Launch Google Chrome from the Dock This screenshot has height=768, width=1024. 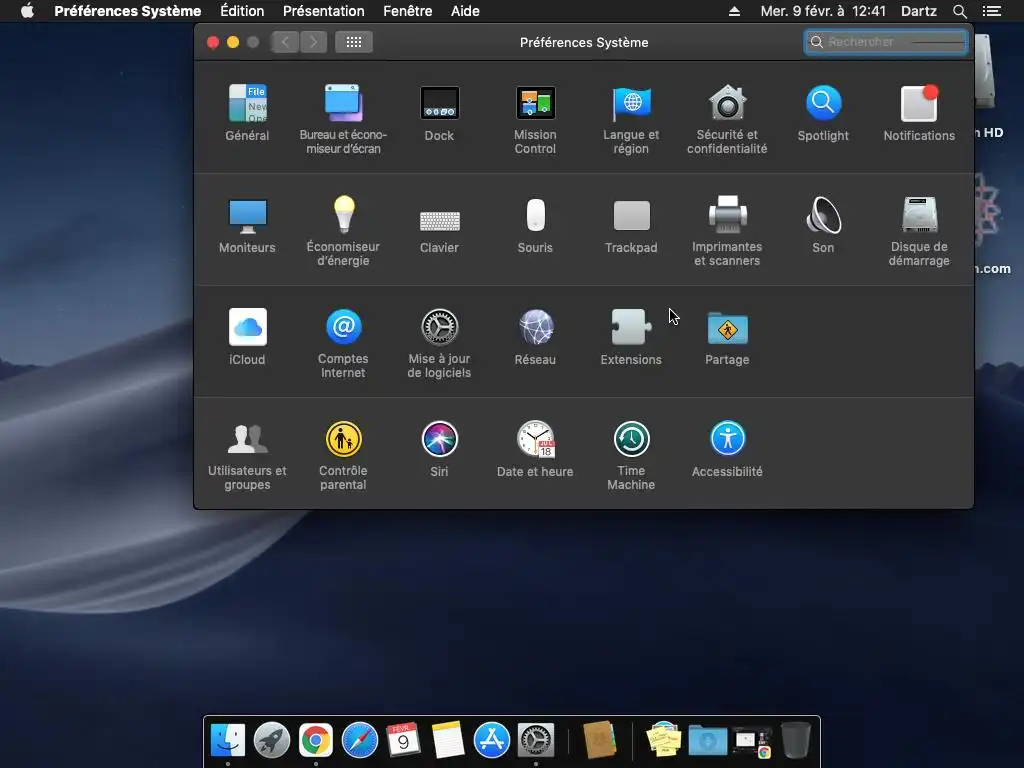315,740
